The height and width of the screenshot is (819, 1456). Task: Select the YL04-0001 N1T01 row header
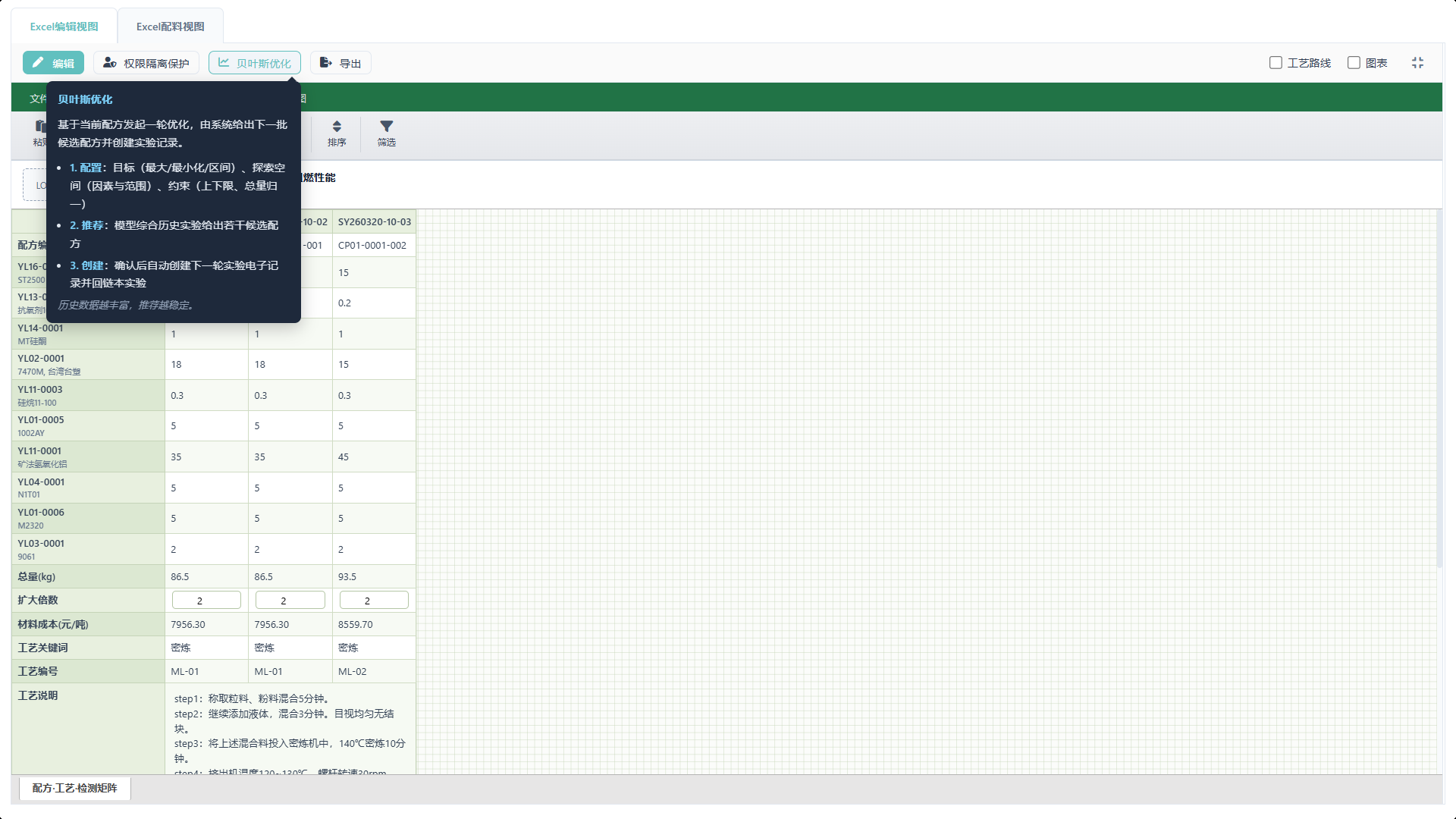coord(89,488)
